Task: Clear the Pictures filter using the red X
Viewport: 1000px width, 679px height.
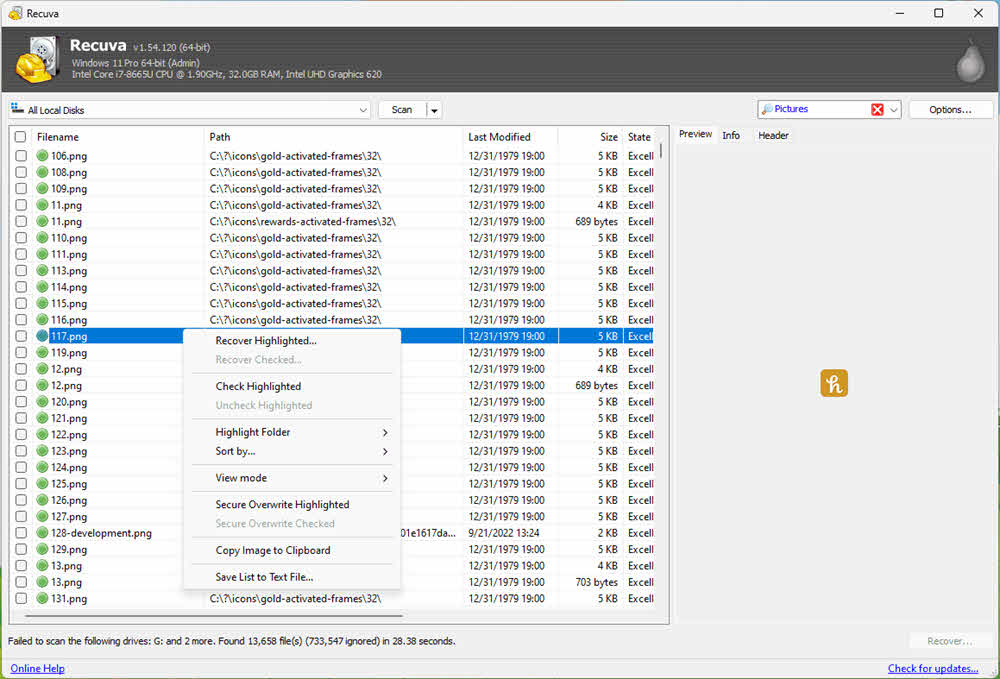Action: pyautogui.click(x=878, y=108)
